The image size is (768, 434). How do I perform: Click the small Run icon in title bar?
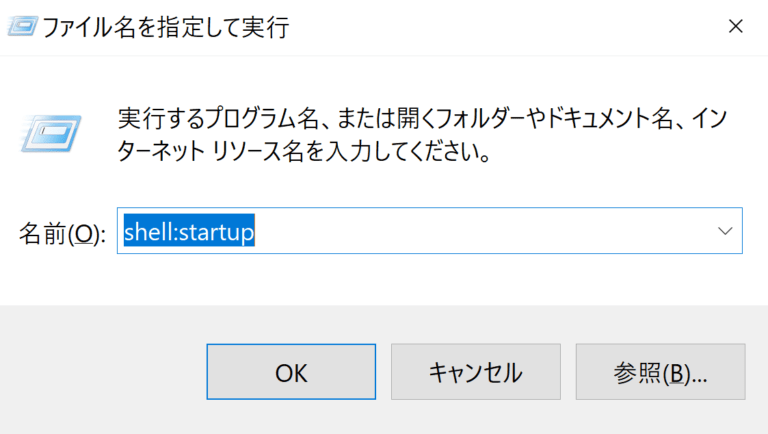(20, 27)
